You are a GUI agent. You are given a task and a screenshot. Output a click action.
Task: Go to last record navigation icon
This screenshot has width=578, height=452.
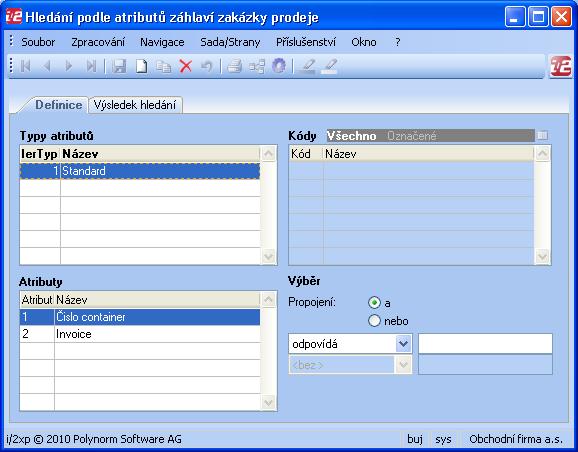point(91,66)
